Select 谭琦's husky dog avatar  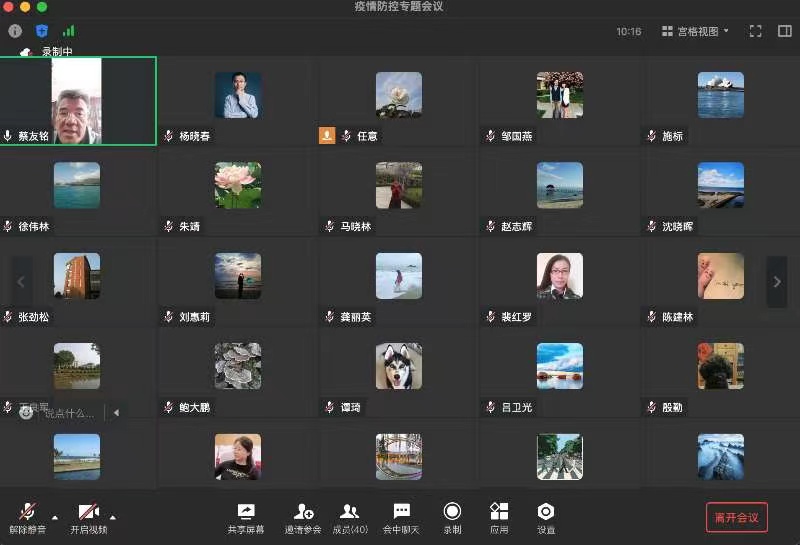point(399,366)
